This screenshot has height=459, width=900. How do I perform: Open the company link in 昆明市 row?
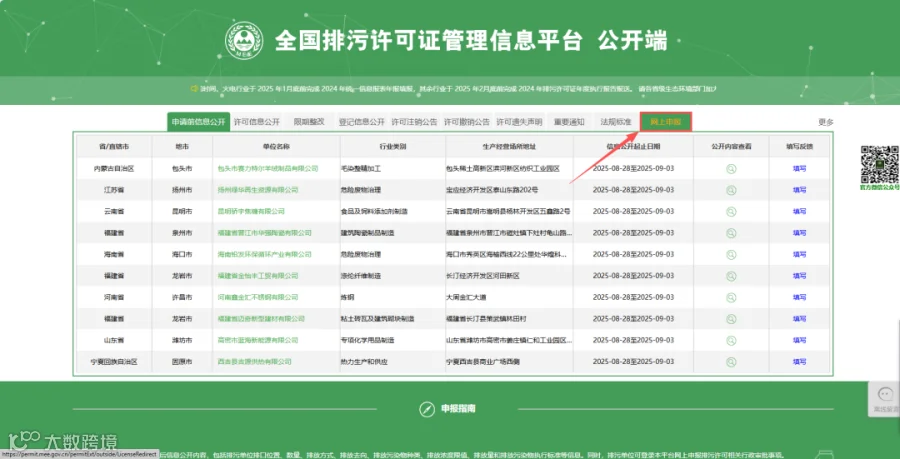[251, 211]
